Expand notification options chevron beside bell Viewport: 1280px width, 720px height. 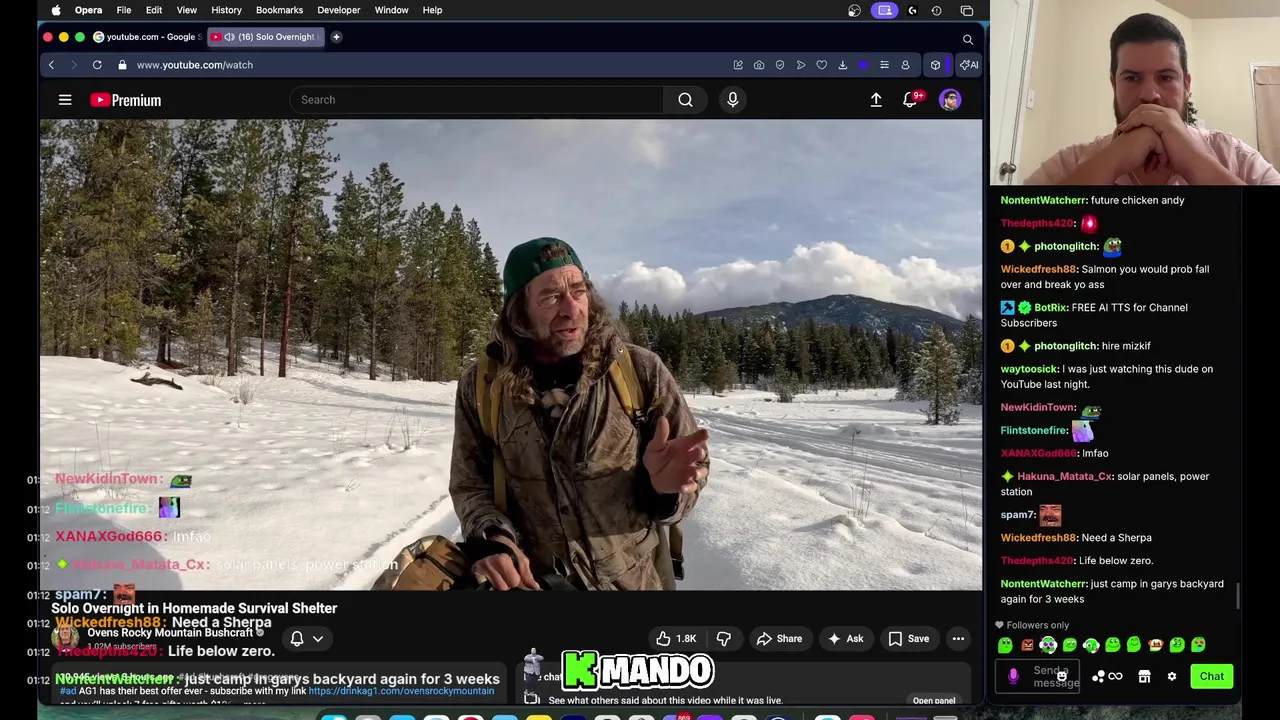point(318,639)
